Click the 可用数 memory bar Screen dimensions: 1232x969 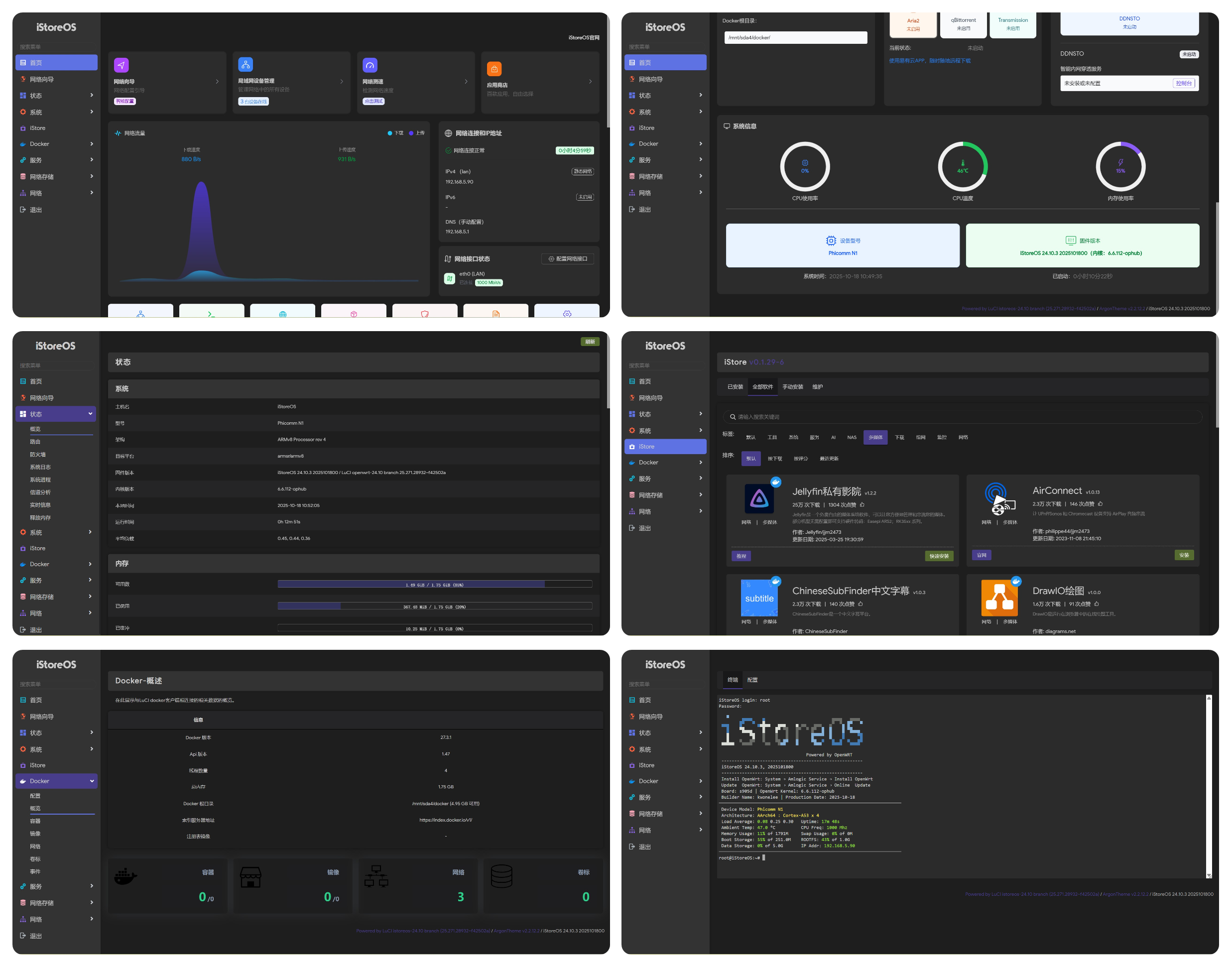tap(435, 585)
